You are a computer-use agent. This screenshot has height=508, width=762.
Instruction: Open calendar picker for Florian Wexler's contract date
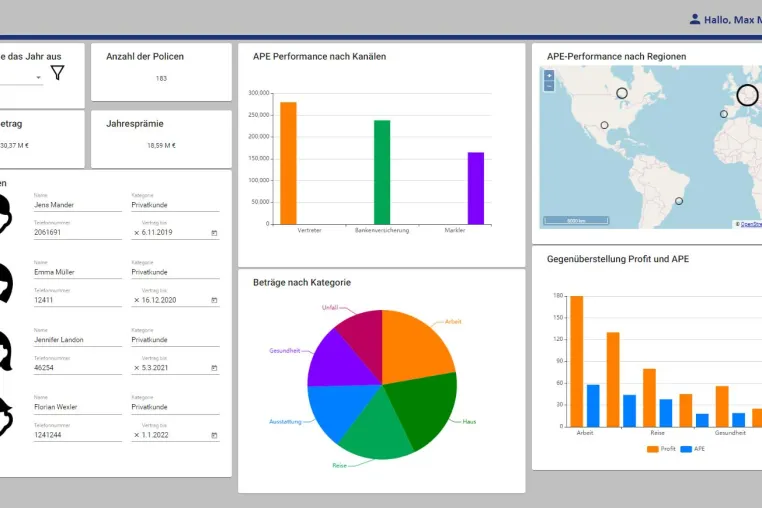(214, 435)
